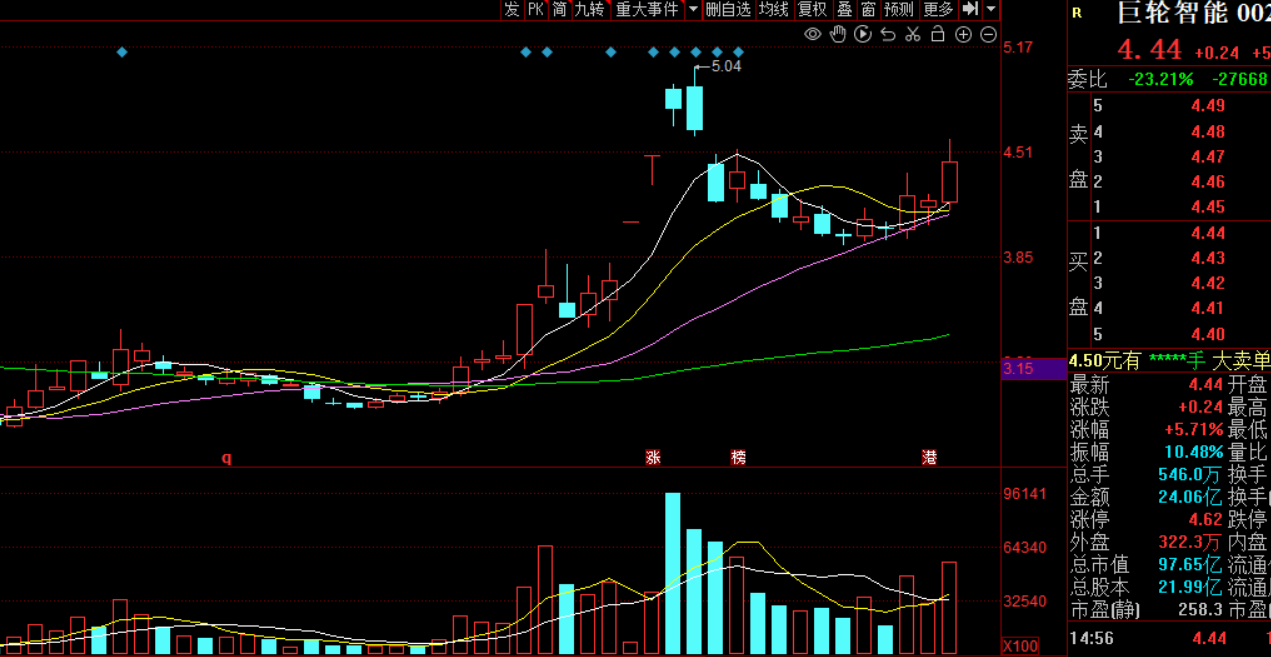Click the undo arrow icon
1271x657 pixels.
point(888,34)
